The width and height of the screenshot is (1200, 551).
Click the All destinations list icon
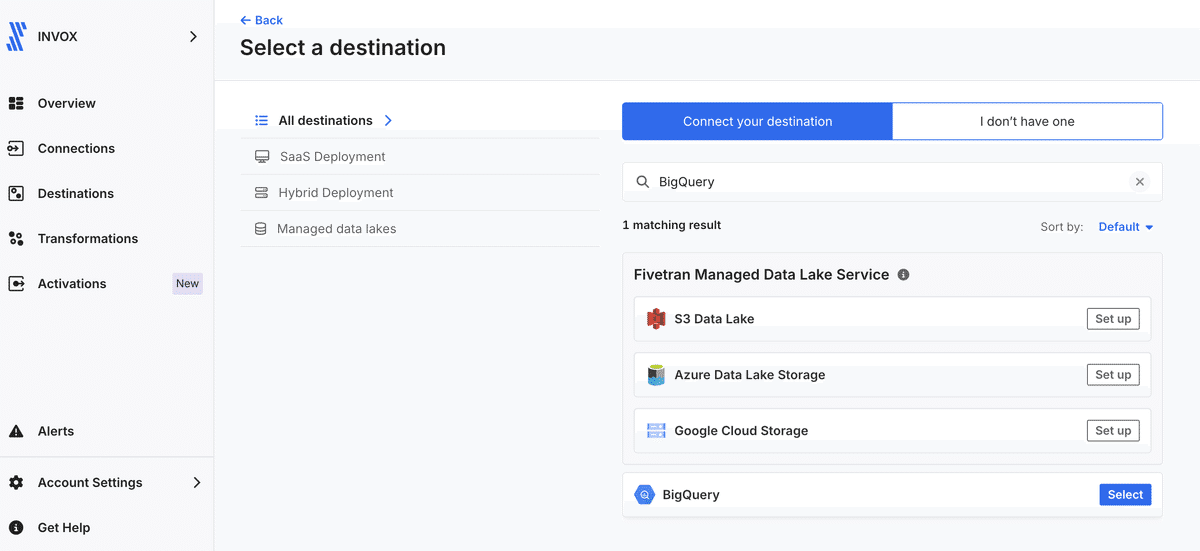coord(262,120)
